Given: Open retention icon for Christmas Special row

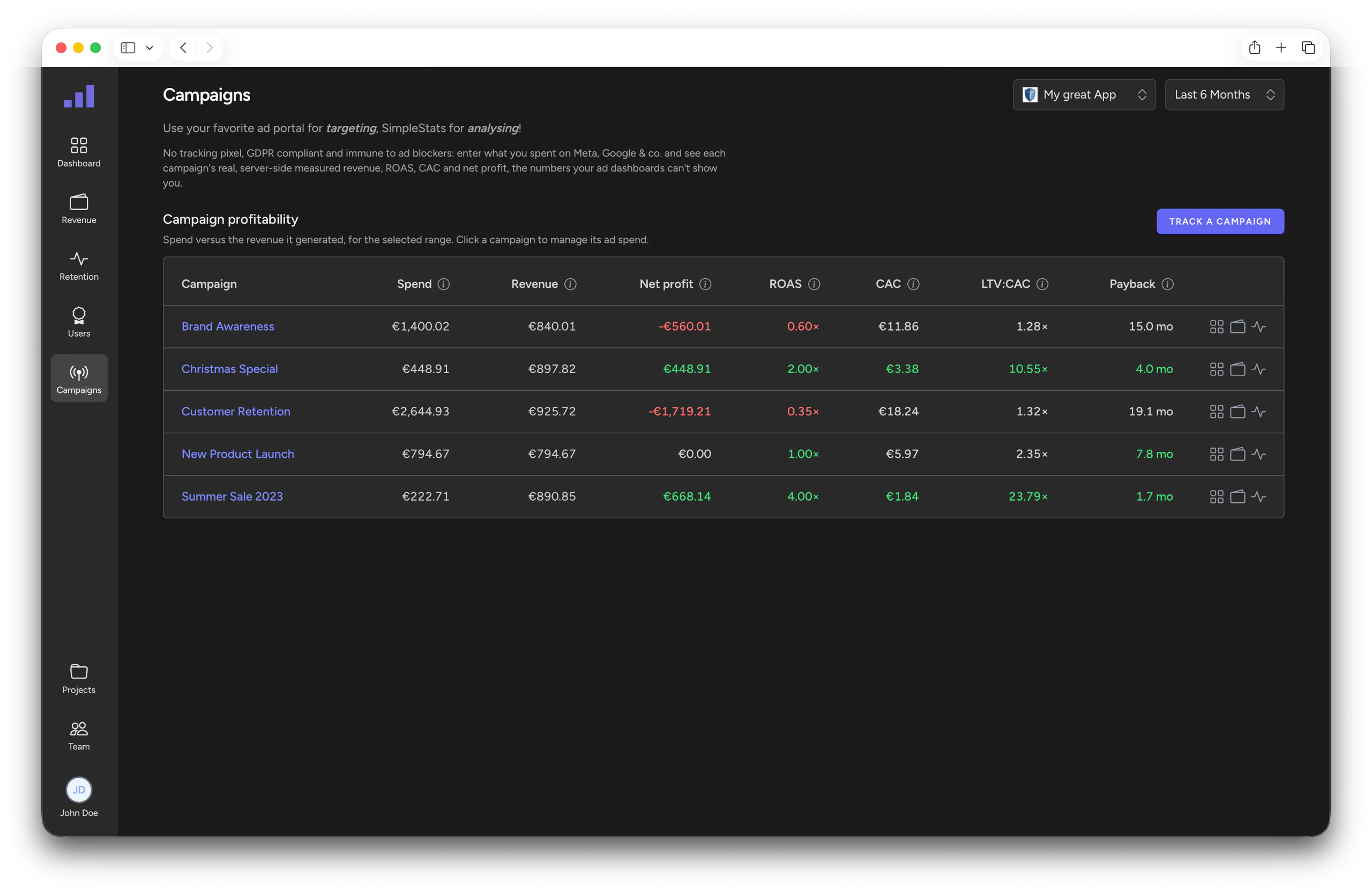Looking at the screenshot, I should pos(1259,369).
